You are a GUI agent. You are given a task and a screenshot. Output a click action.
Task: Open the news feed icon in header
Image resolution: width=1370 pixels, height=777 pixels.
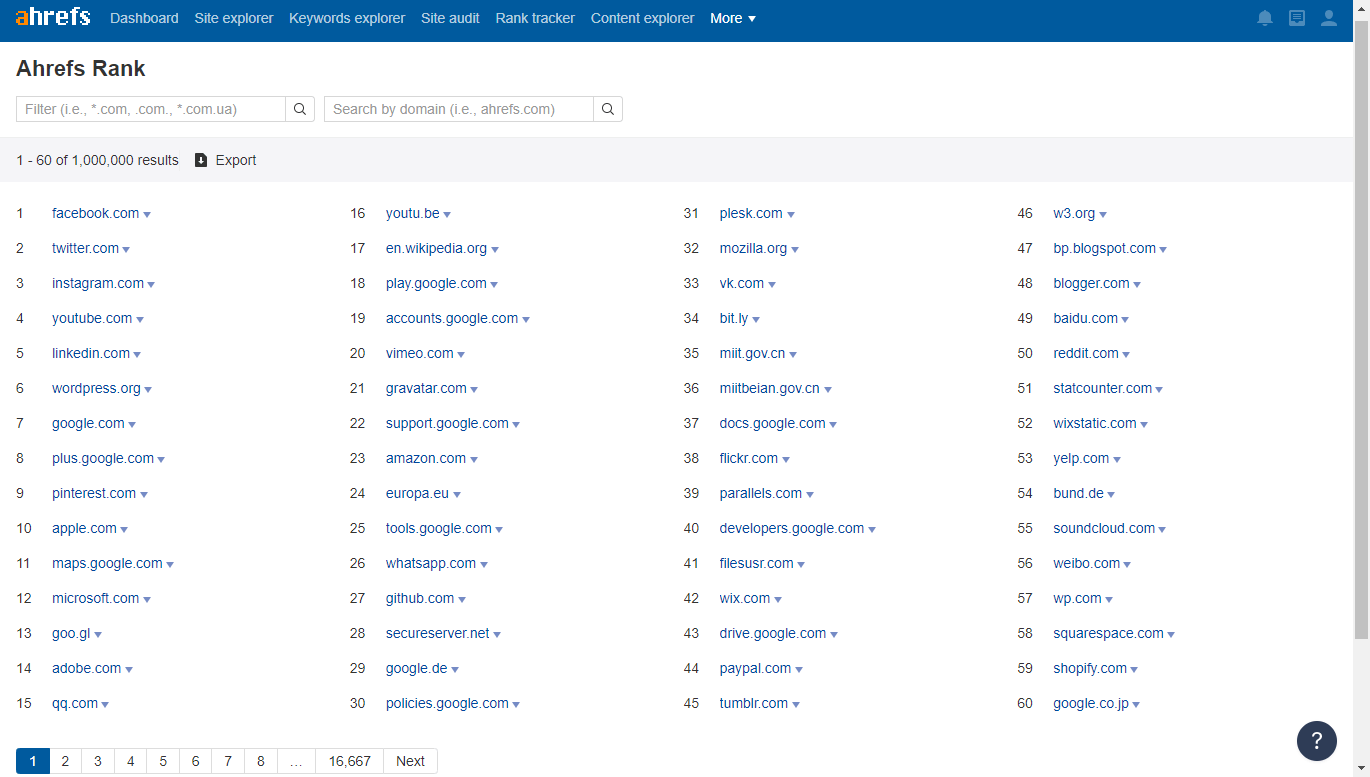(x=1297, y=18)
